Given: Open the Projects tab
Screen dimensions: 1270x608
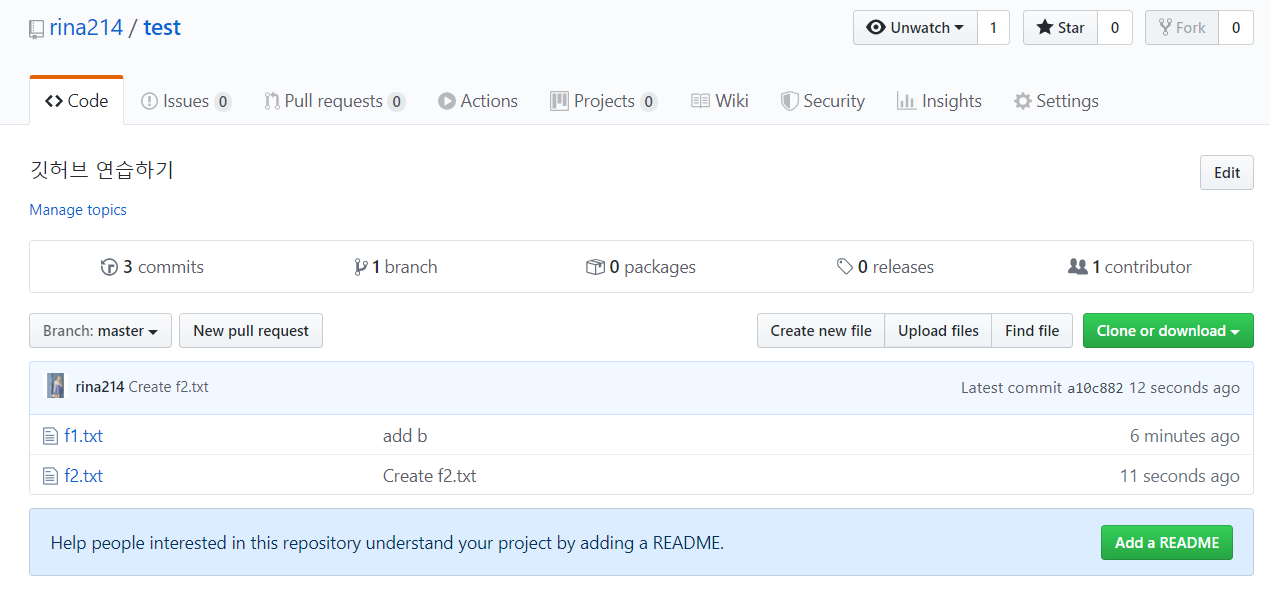Looking at the screenshot, I should coord(604,101).
